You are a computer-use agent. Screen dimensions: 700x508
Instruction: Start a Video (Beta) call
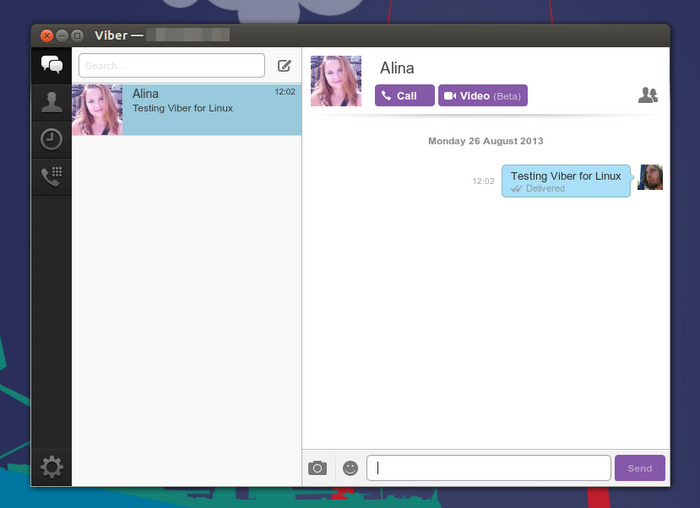(x=483, y=96)
